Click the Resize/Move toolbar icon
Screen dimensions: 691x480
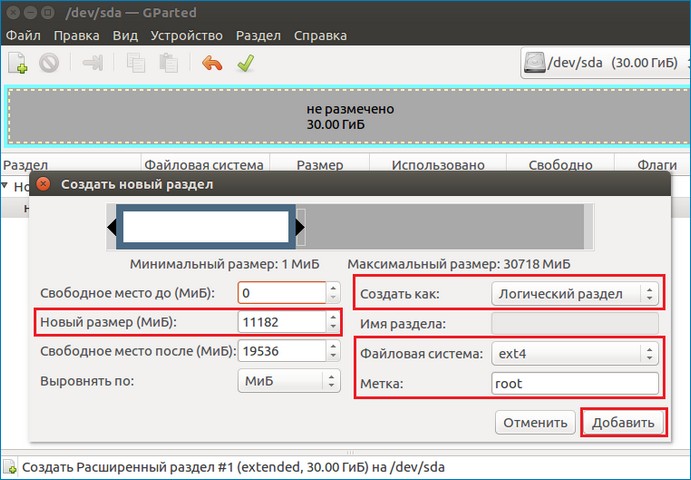click(93, 63)
